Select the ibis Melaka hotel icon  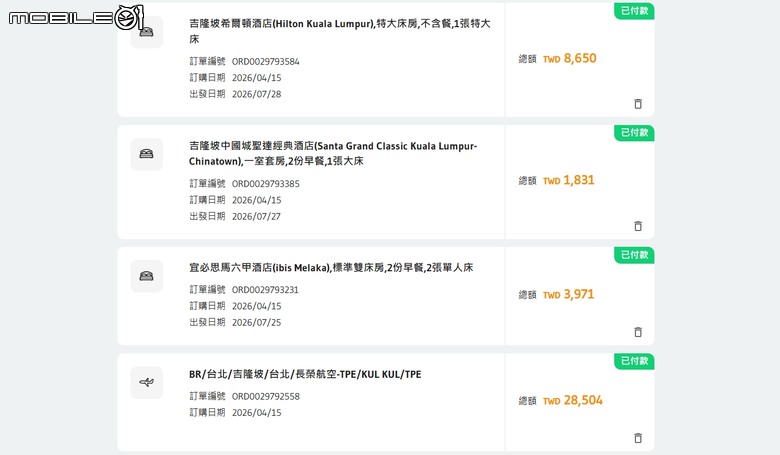point(146,276)
